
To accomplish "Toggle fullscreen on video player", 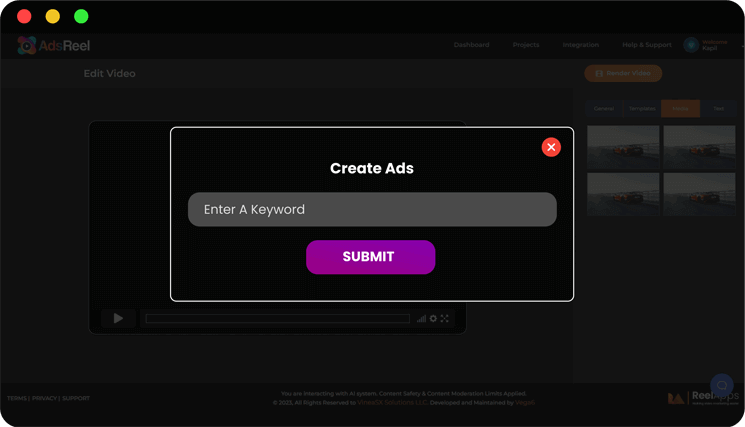I will tap(445, 319).
